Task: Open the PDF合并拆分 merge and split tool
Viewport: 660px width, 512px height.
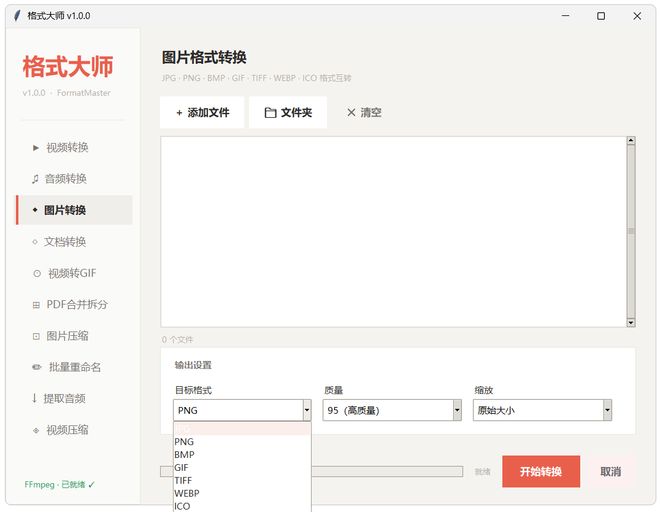Action: tap(75, 304)
